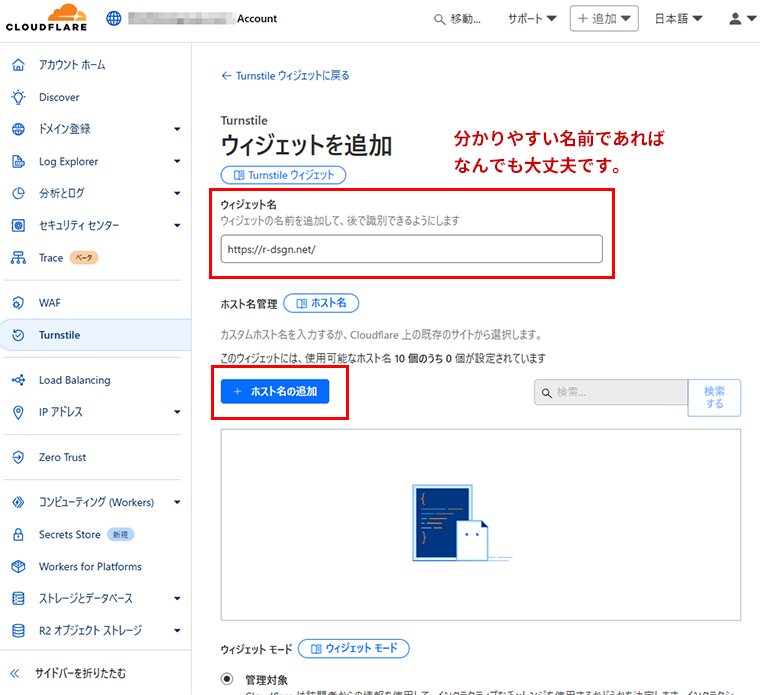This screenshot has width=760, height=695.
Task: Click the Trace network icon
Action: tap(18, 257)
